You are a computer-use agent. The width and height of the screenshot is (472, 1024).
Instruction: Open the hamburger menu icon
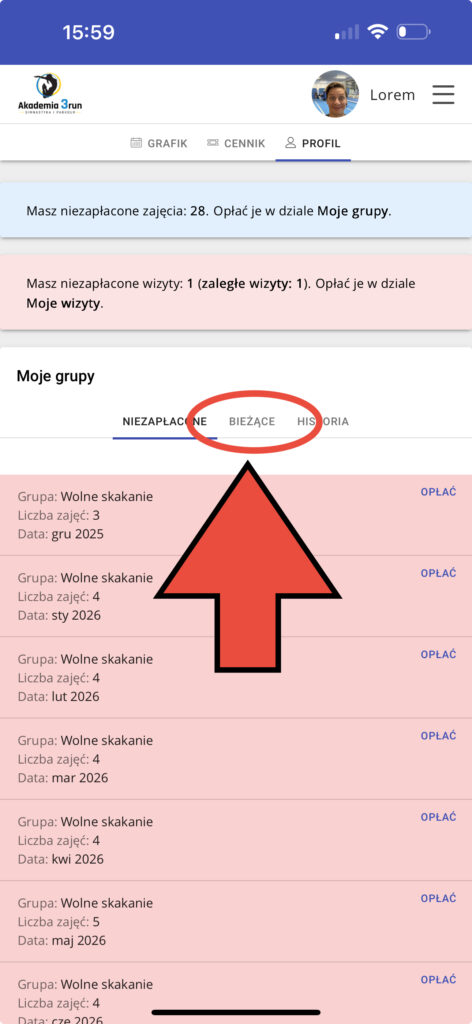tap(443, 95)
